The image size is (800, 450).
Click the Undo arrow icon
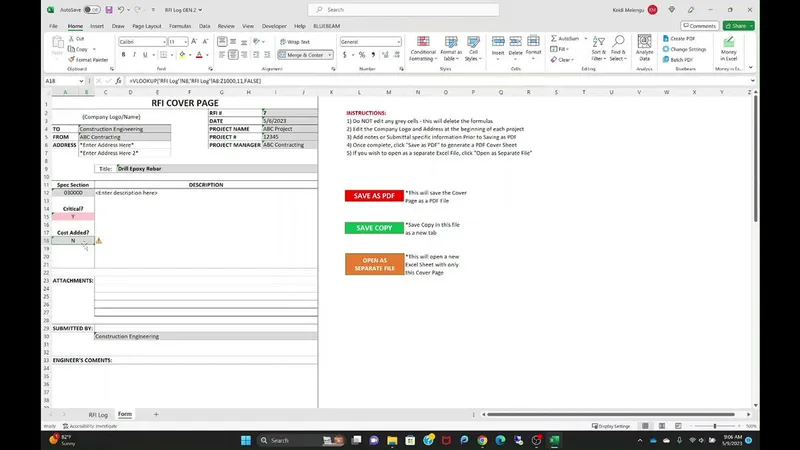tap(121, 10)
